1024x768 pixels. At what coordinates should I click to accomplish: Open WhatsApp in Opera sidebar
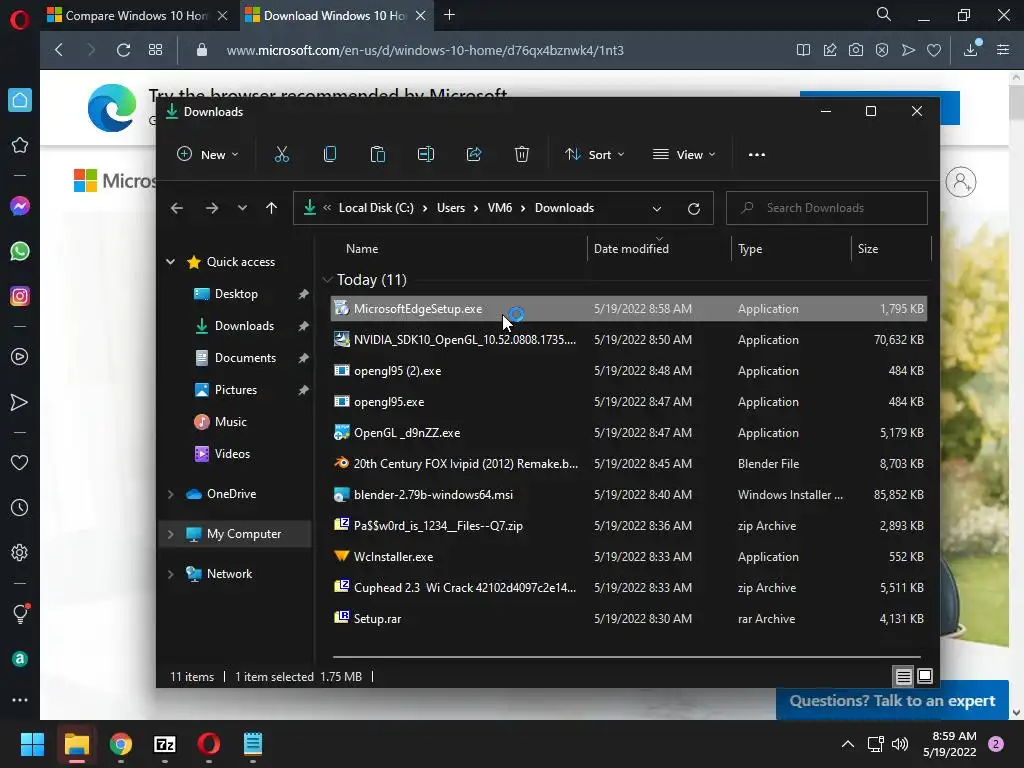[x=20, y=251]
